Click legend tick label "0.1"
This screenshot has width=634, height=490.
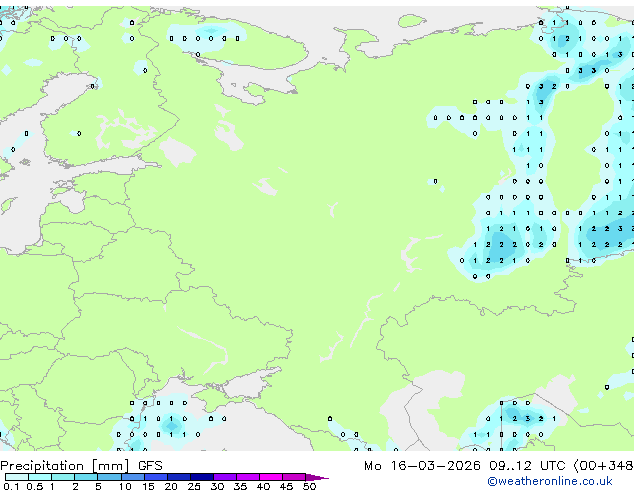[x=11, y=486]
